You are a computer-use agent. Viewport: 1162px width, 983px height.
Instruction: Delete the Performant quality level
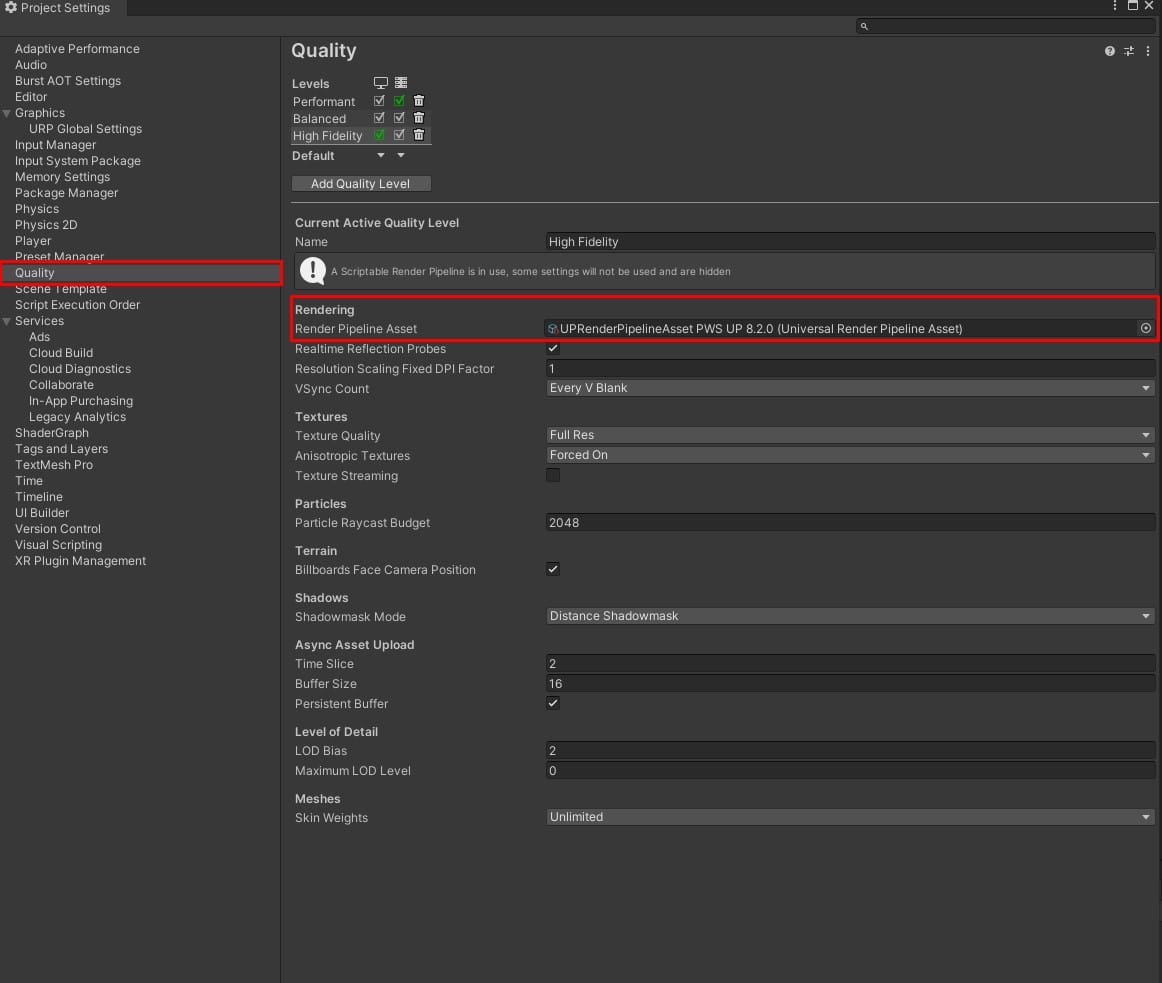[x=419, y=101]
